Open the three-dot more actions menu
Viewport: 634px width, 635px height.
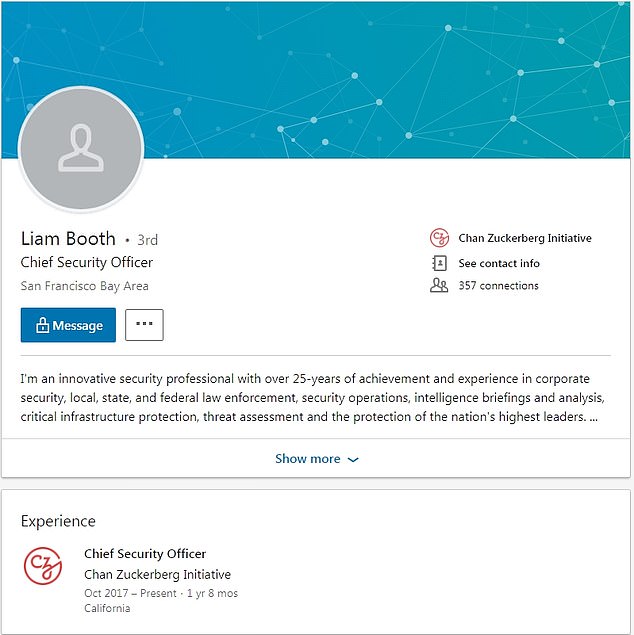(144, 325)
